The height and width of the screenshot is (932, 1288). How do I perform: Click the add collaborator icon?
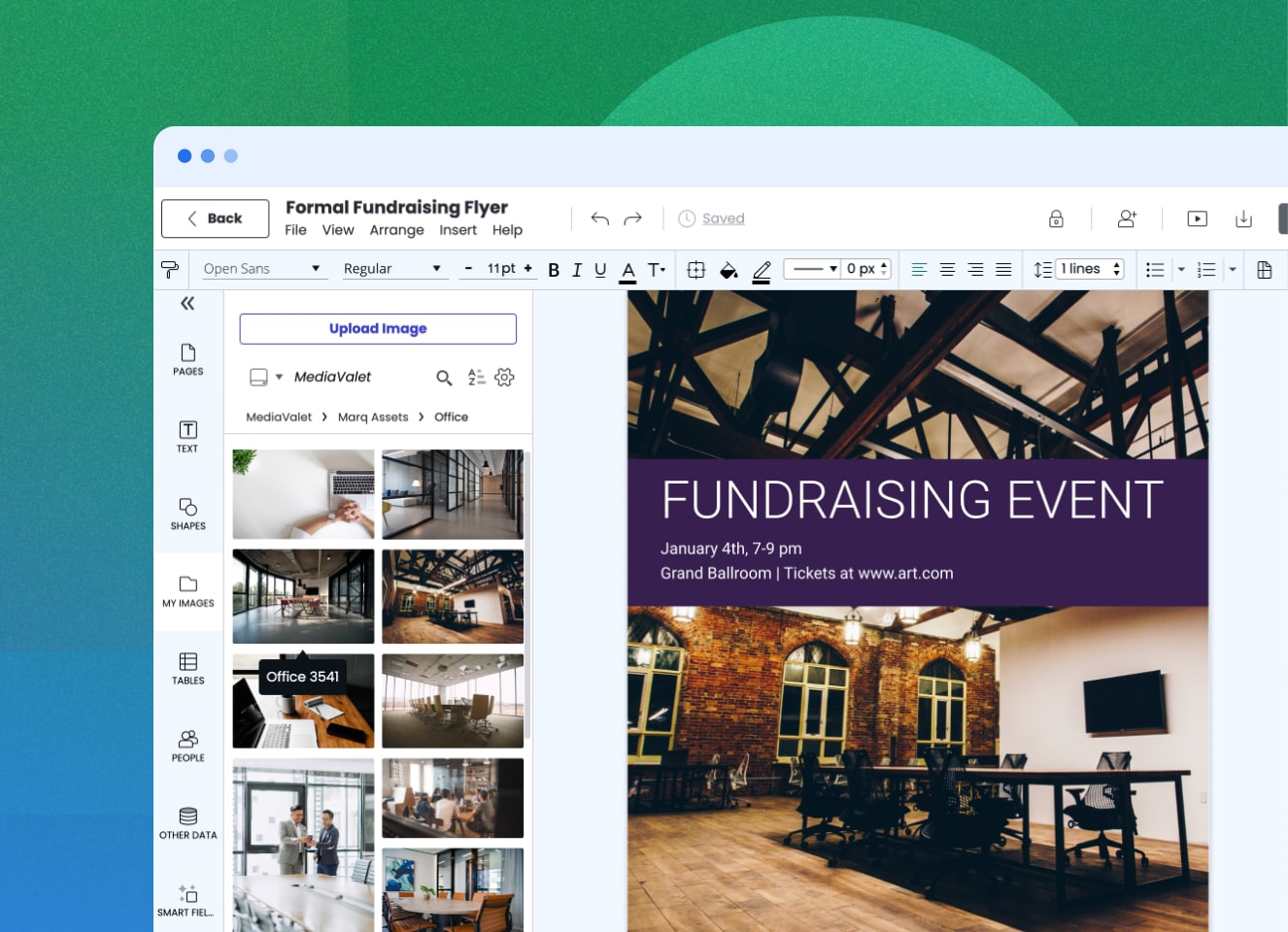(1127, 218)
